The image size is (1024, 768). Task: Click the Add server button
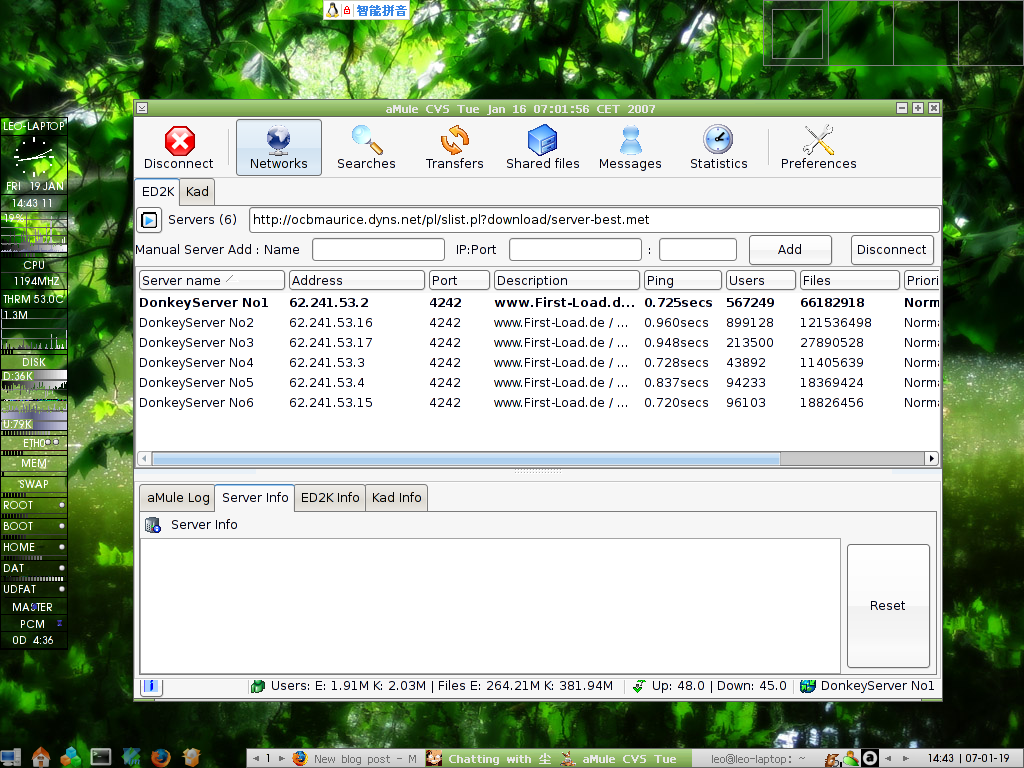pyautogui.click(x=790, y=249)
